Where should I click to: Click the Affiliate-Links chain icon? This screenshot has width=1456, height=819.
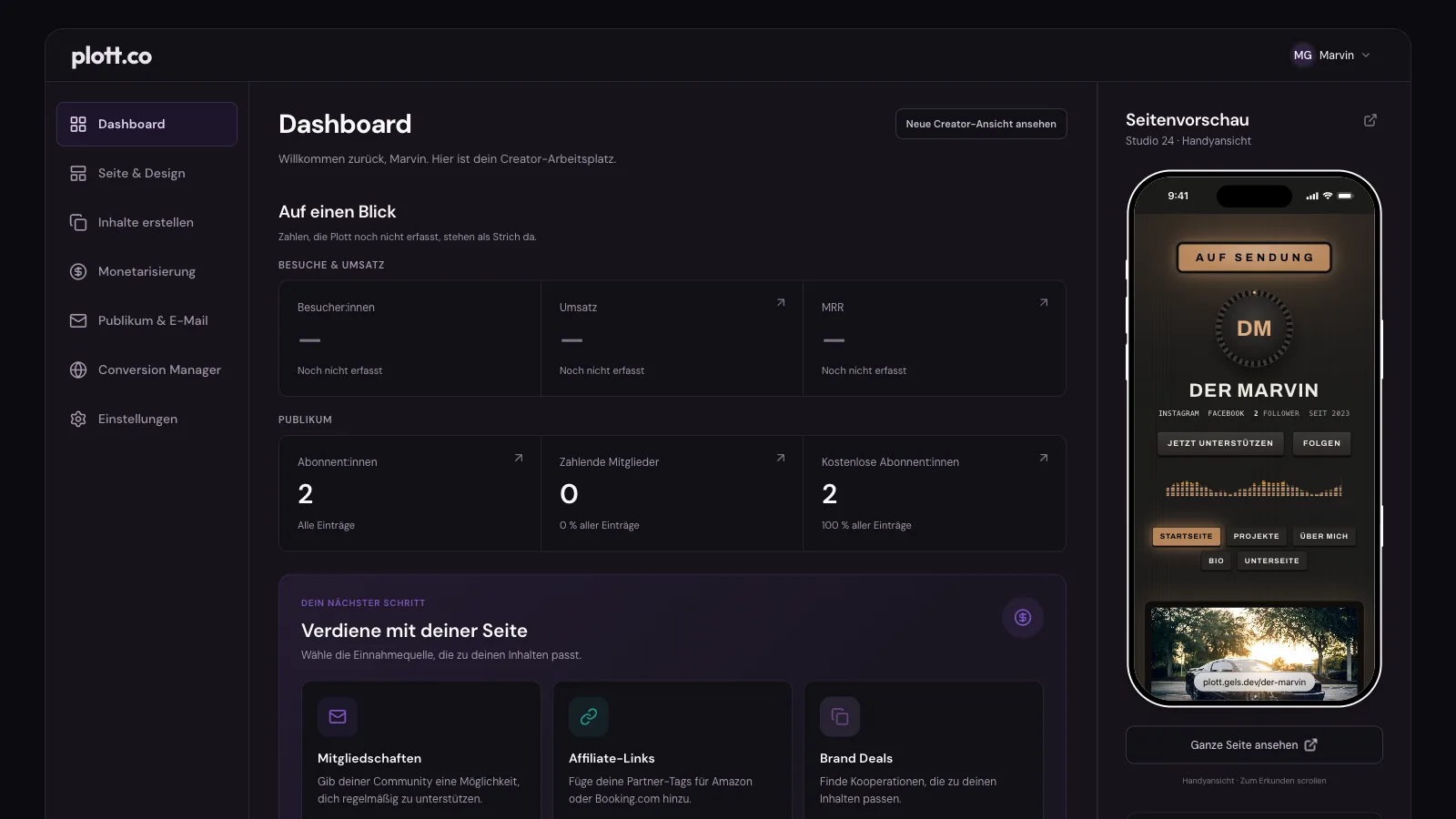point(589,716)
